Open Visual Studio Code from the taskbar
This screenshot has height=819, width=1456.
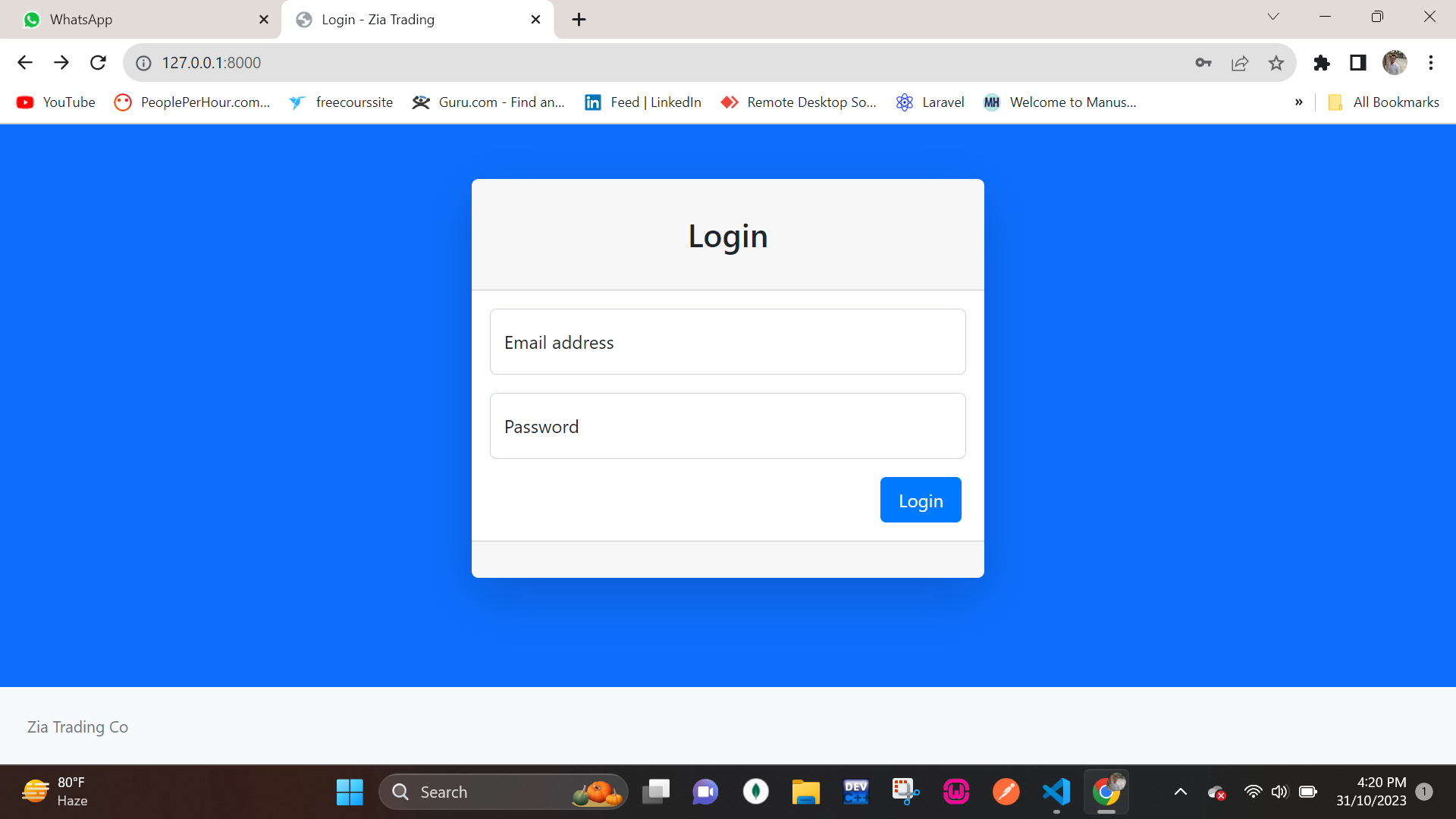pos(1056,792)
